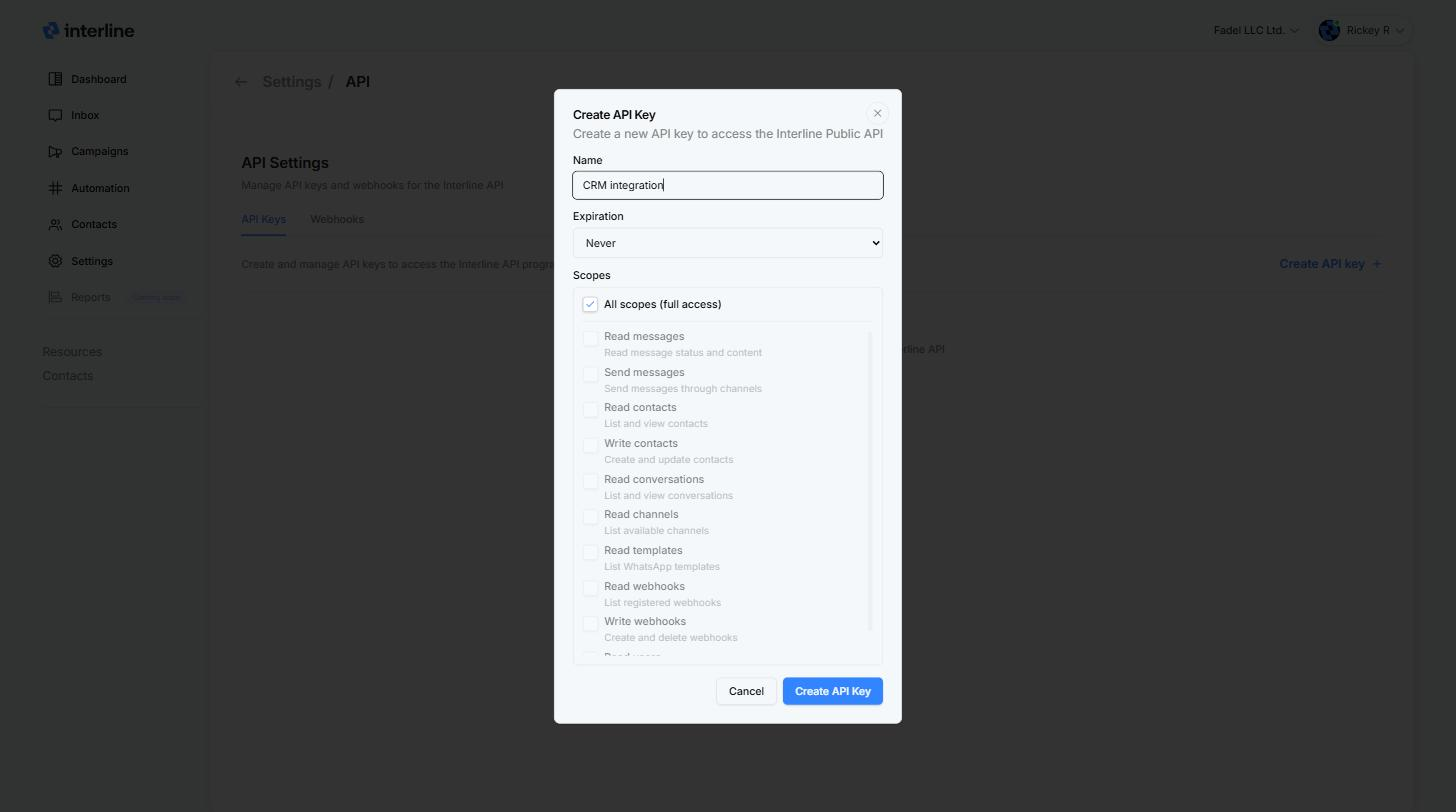Cancel the API key creation
Viewport: 1456px width, 812px height.
click(x=746, y=691)
